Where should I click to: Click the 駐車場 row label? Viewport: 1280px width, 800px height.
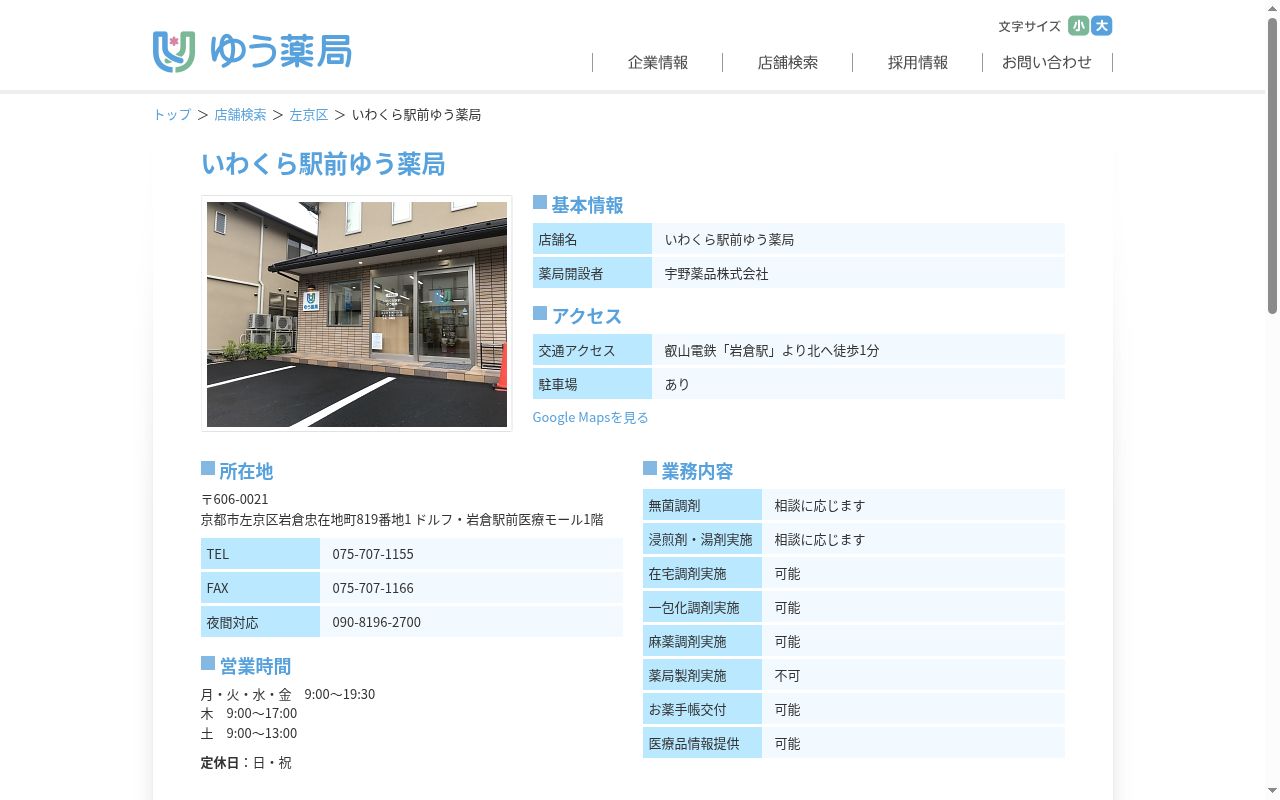592,384
